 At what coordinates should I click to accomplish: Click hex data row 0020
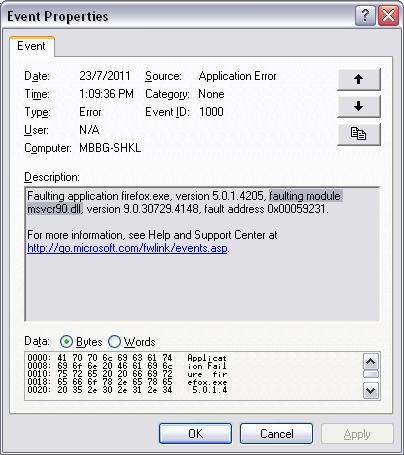point(127,390)
